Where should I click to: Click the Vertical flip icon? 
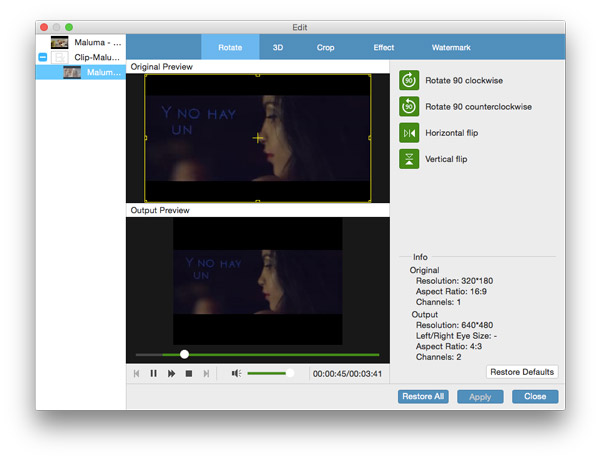pos(409,159)
